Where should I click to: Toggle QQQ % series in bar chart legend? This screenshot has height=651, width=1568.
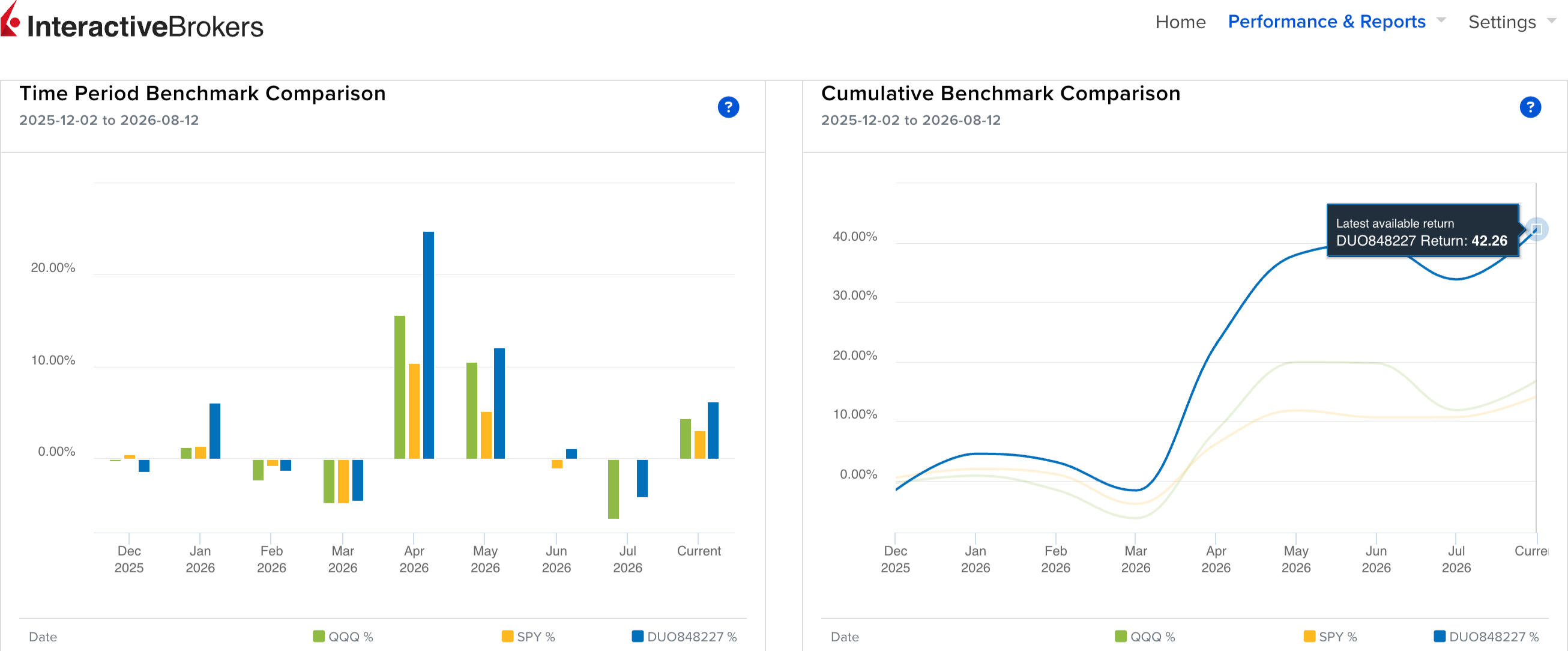[343, 637]
